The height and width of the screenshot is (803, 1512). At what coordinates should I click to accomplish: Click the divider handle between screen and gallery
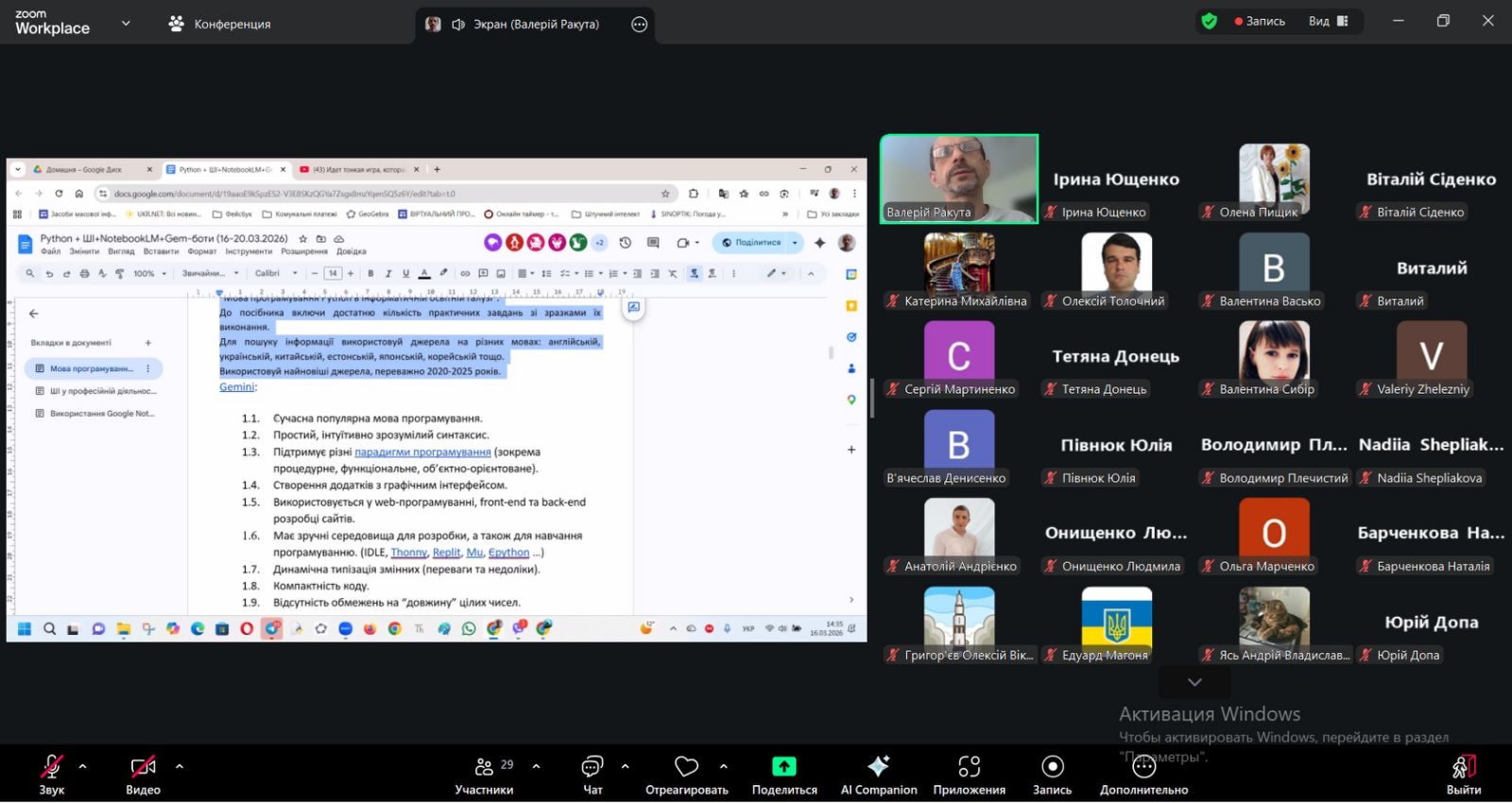pyautogui.click(x=871, y=398)
